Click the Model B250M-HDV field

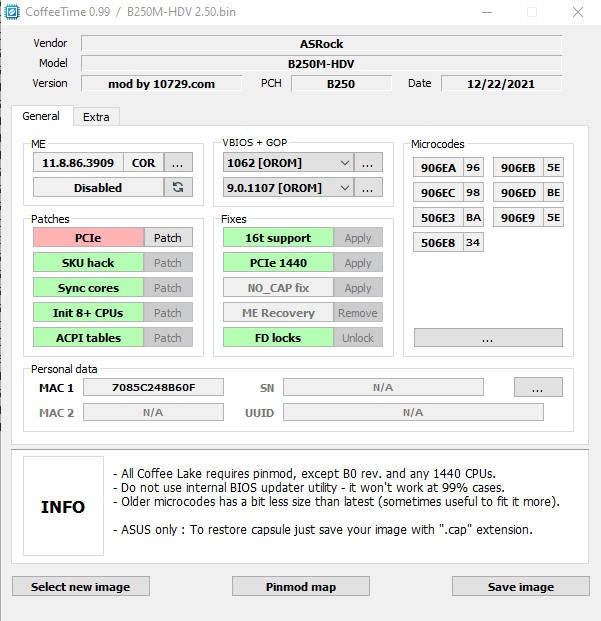(x=321, y=63)
